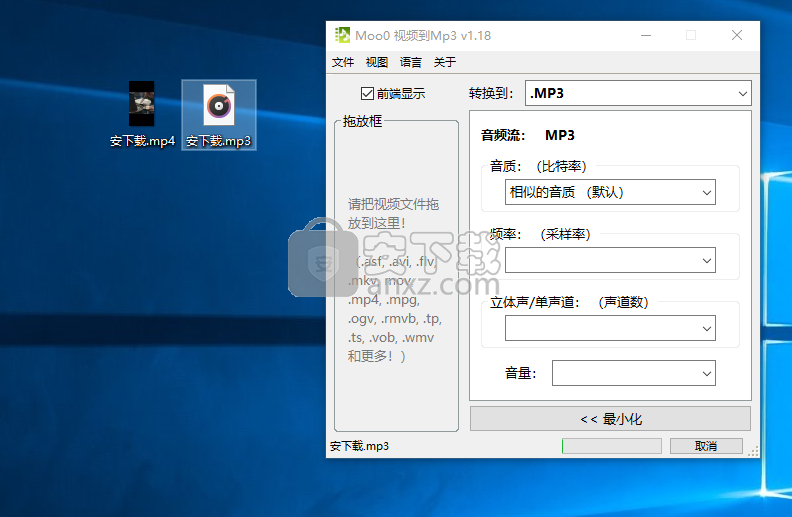Expand the 频率 采样率 dropdown

(x=610, y=261)
